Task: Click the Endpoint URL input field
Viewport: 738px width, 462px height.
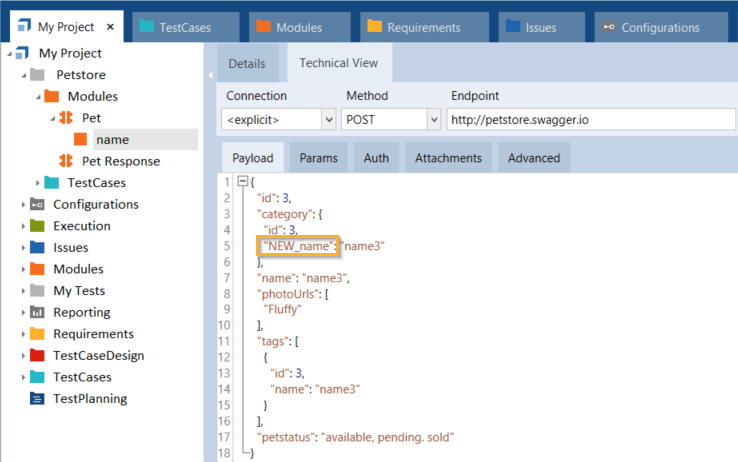Action: pyautogui.click(x=590, y=120)
